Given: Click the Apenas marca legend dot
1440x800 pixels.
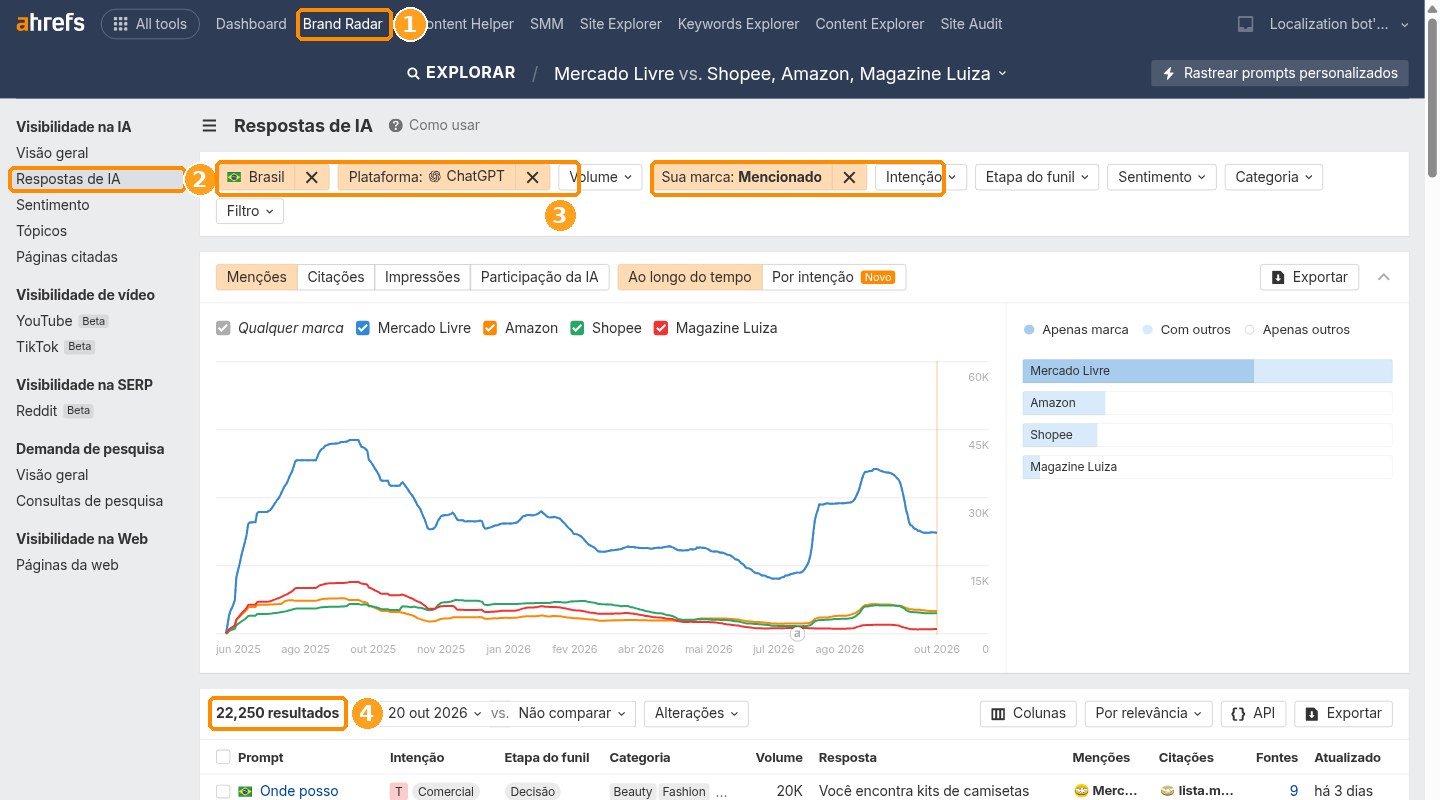Looking at the screenshot, I should (x=1029, y=329).
